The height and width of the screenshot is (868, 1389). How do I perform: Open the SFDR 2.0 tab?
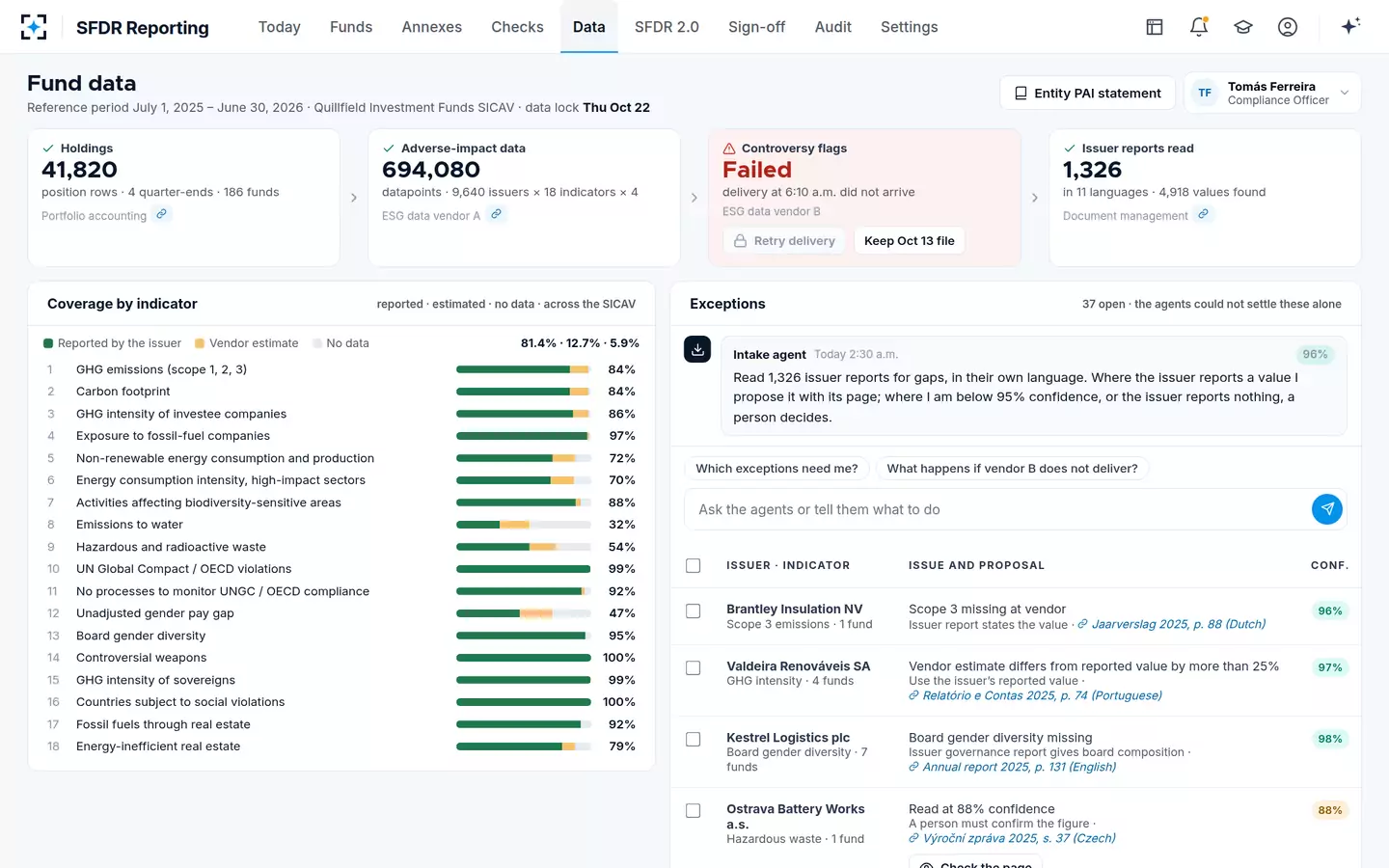click(667, 27)
